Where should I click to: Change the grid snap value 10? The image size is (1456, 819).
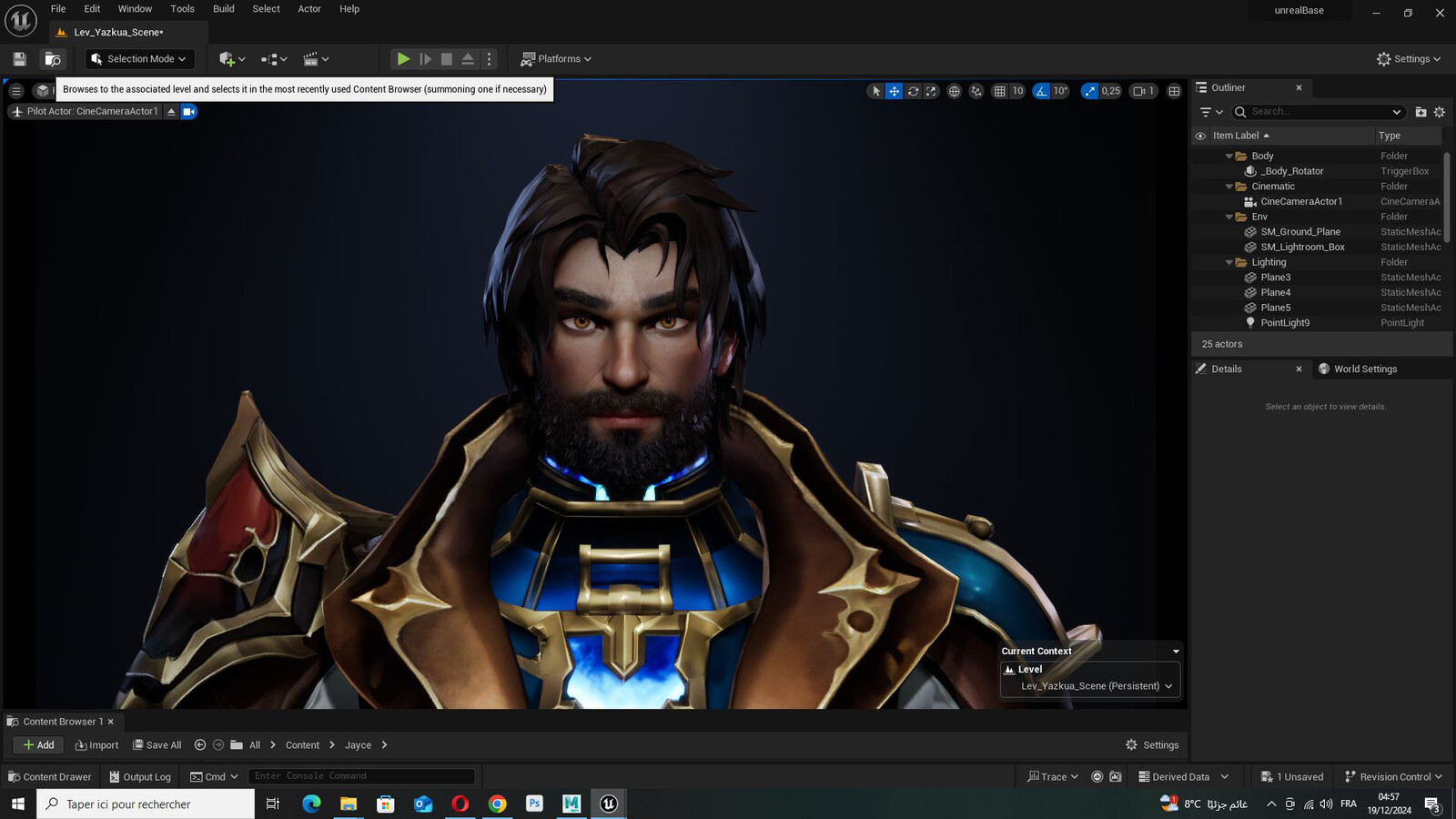pos(1017,91)
